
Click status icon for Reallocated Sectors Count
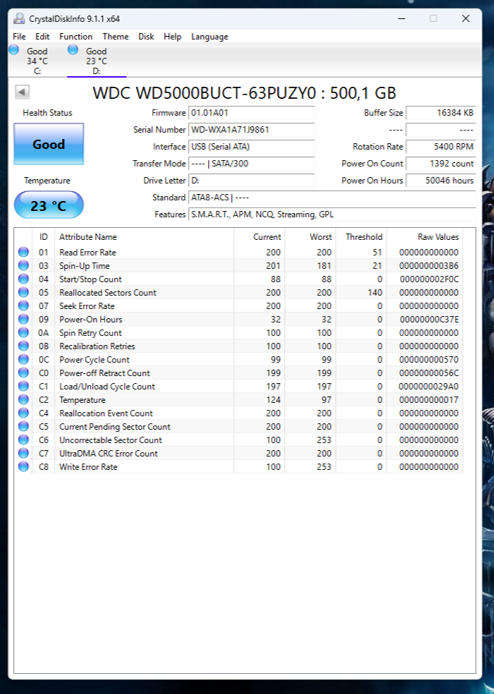[23, 292]
